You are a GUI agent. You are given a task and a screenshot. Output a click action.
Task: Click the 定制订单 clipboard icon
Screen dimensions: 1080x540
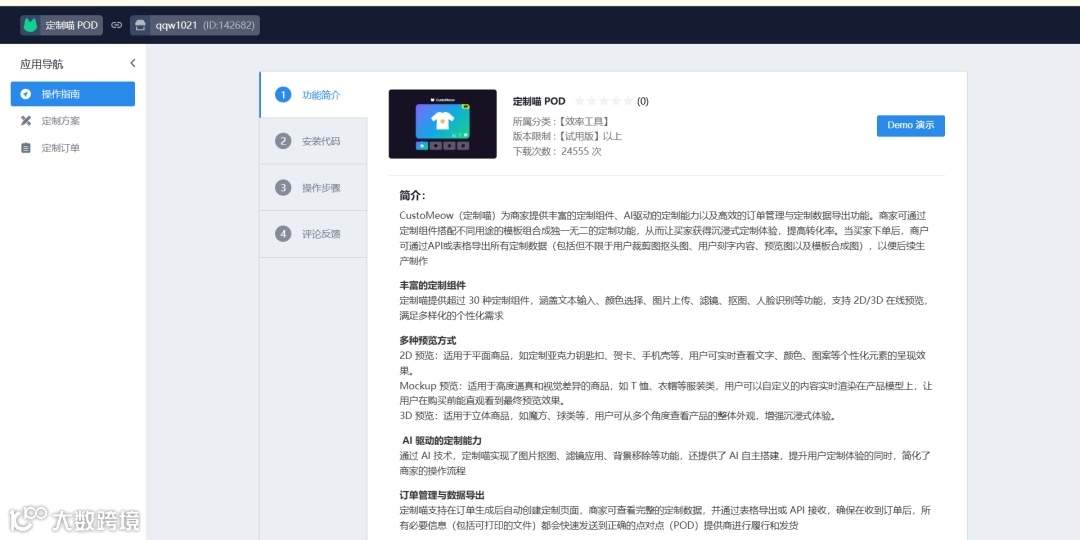(x=26, y=147)
